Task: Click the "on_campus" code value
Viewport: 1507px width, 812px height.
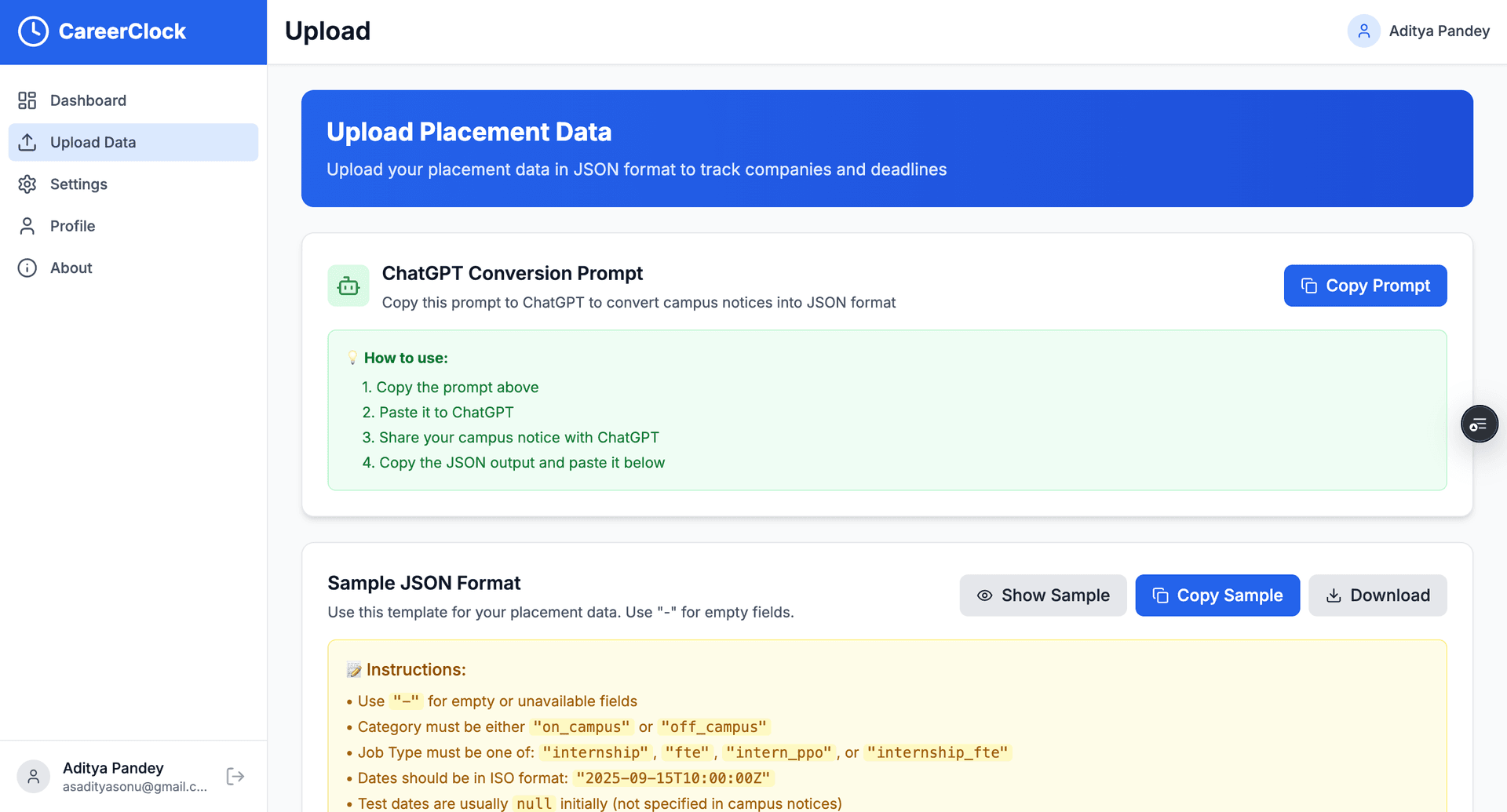Action: [582, 727]
